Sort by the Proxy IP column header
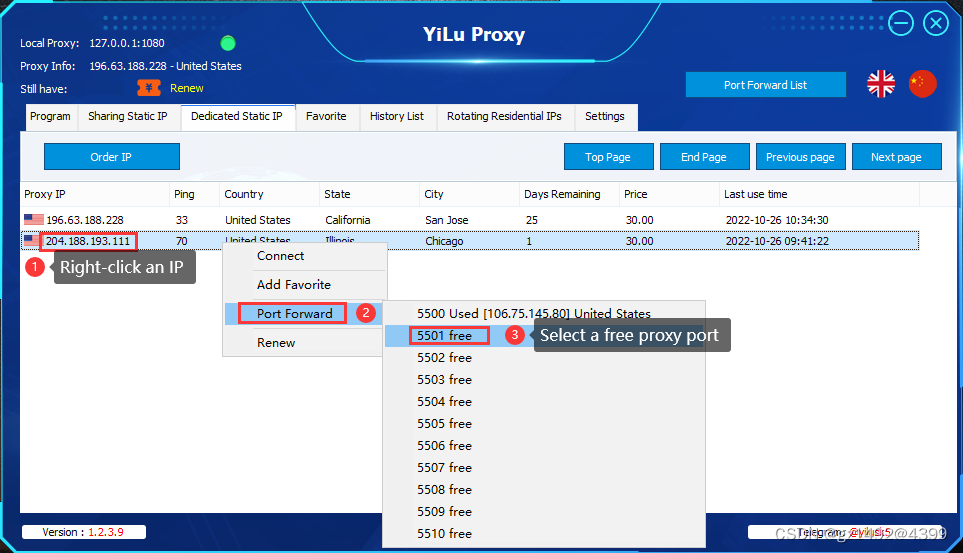 (x=95, y=194)
